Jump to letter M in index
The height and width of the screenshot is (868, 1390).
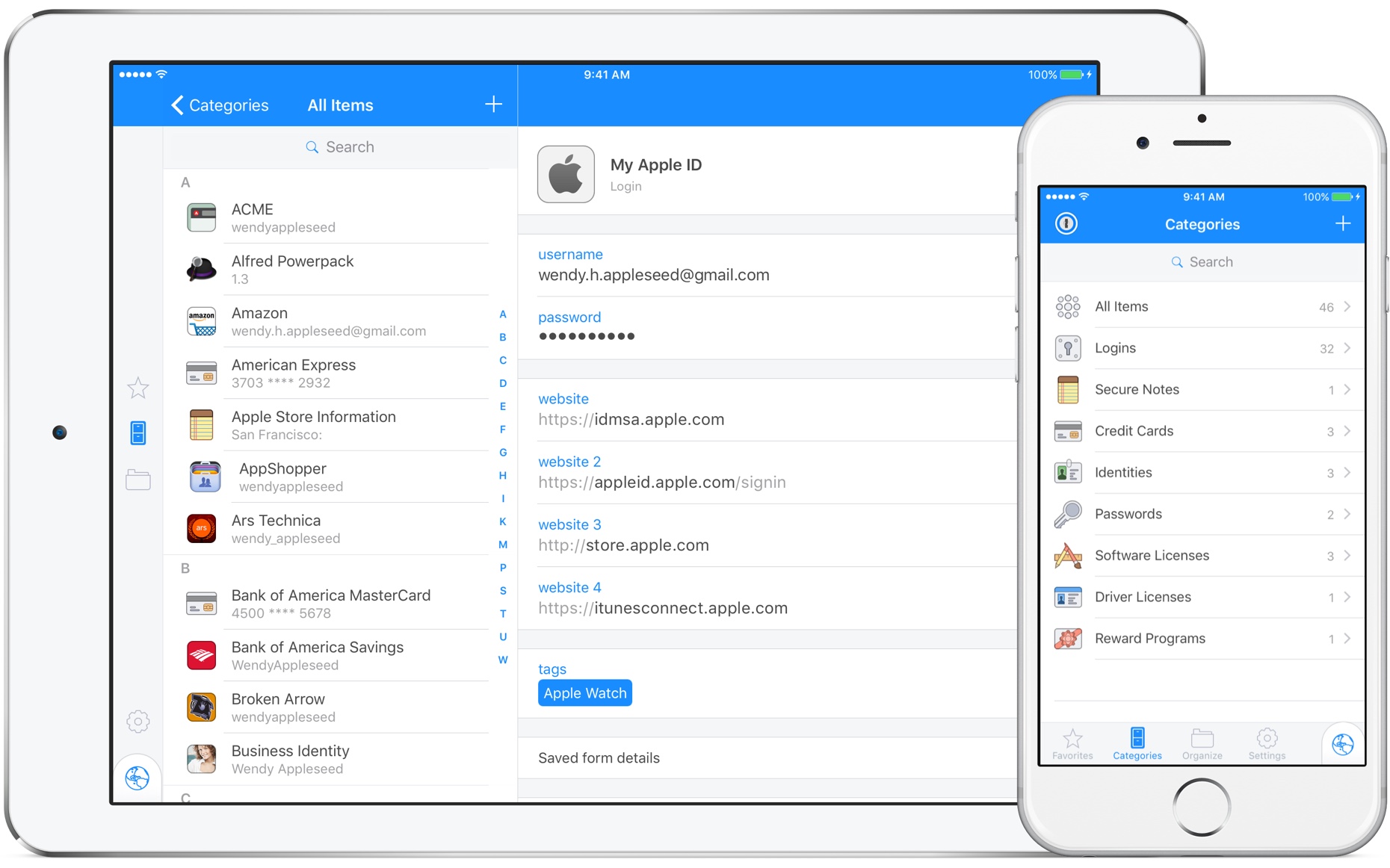click(503, 545)
